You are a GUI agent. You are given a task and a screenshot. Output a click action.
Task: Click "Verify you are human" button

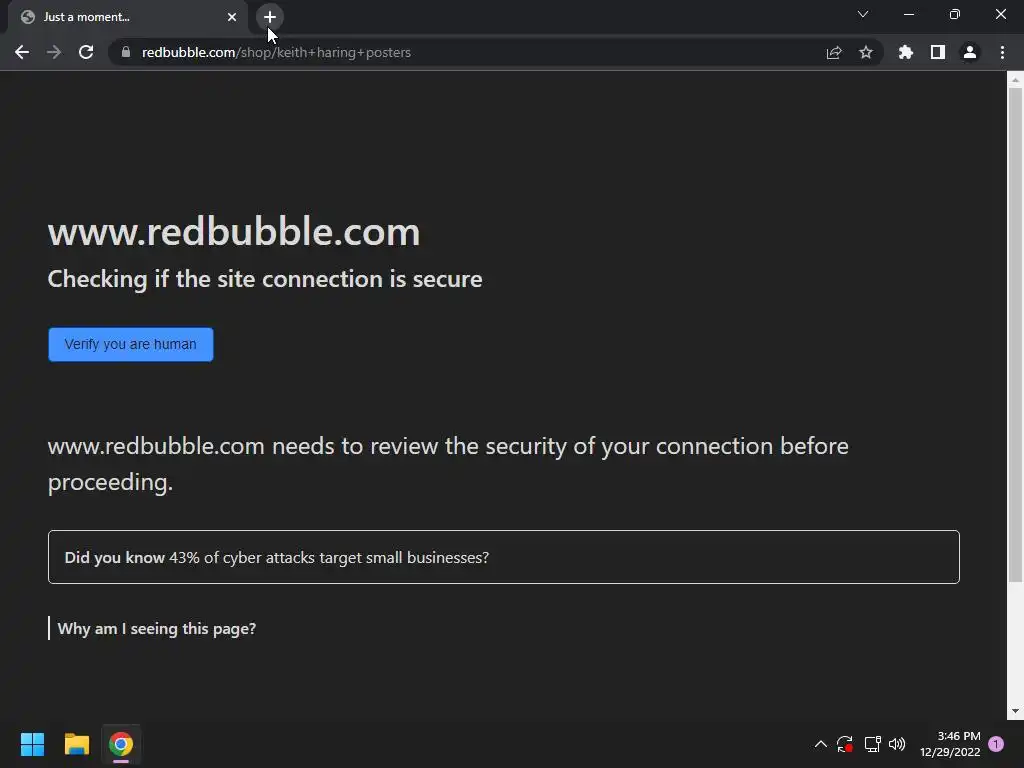tap(131, 344)
